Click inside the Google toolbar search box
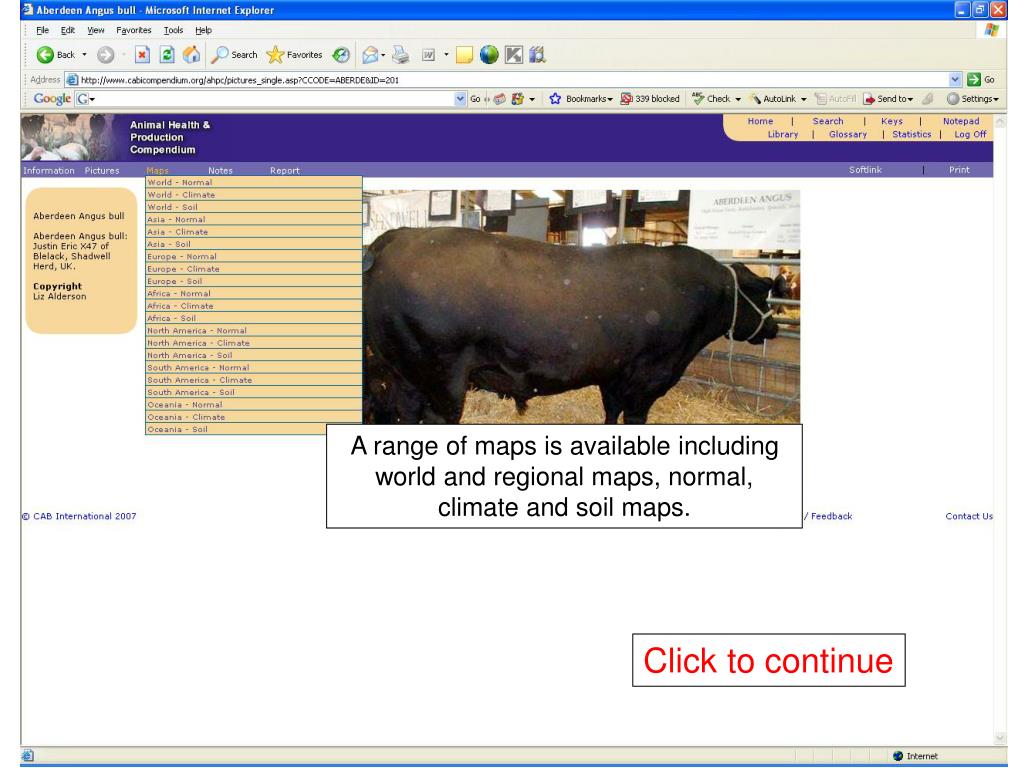1024x768 pixels. (x=271, y=99)
